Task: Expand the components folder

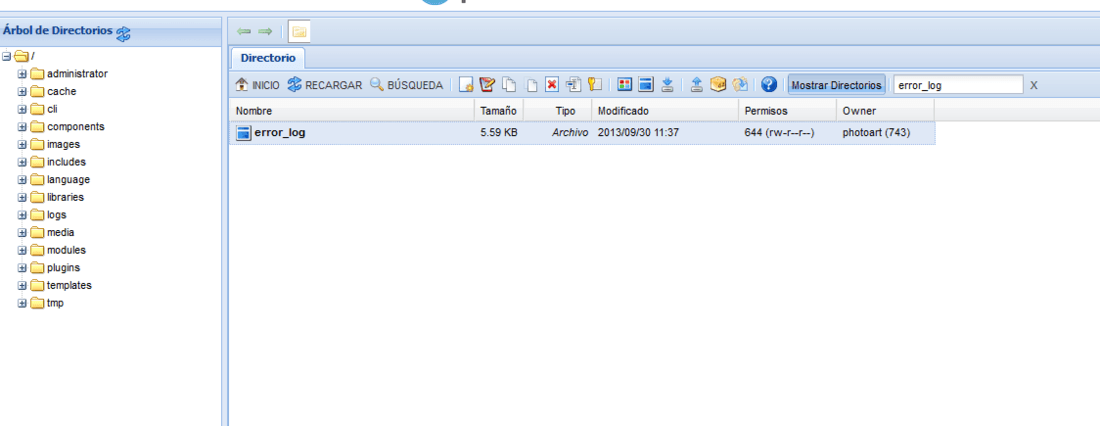Action: tap(22, 127)
